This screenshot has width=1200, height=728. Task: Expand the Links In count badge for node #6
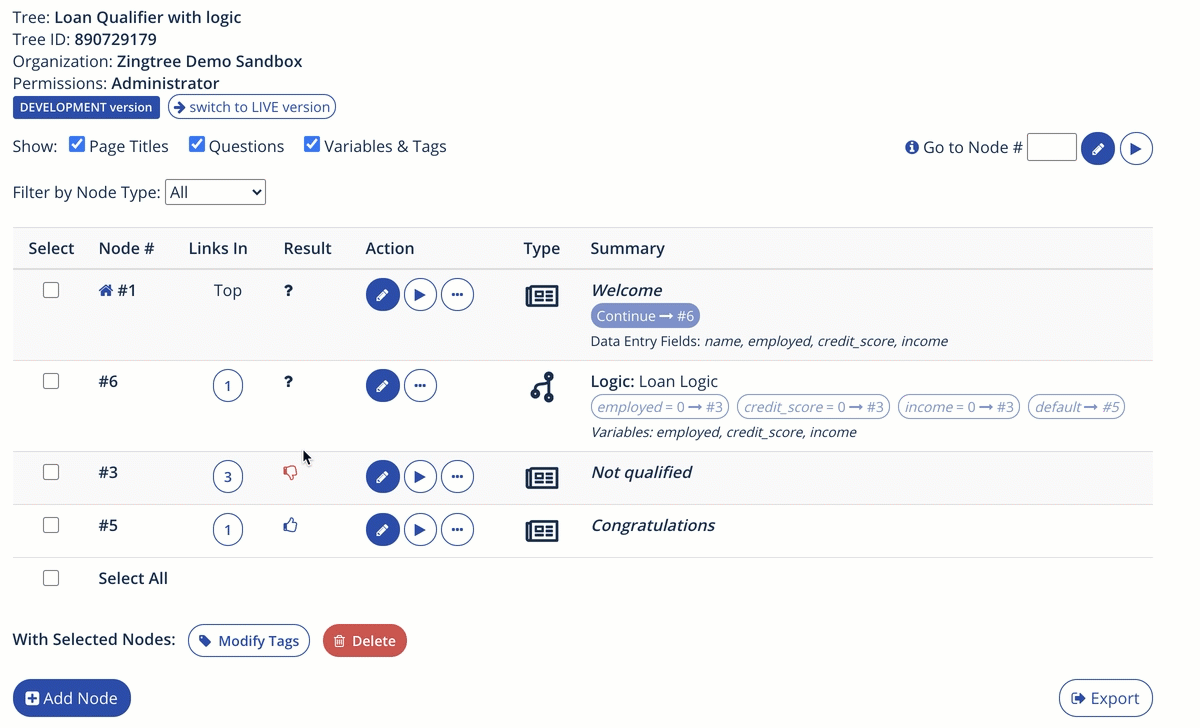(227, 385)
